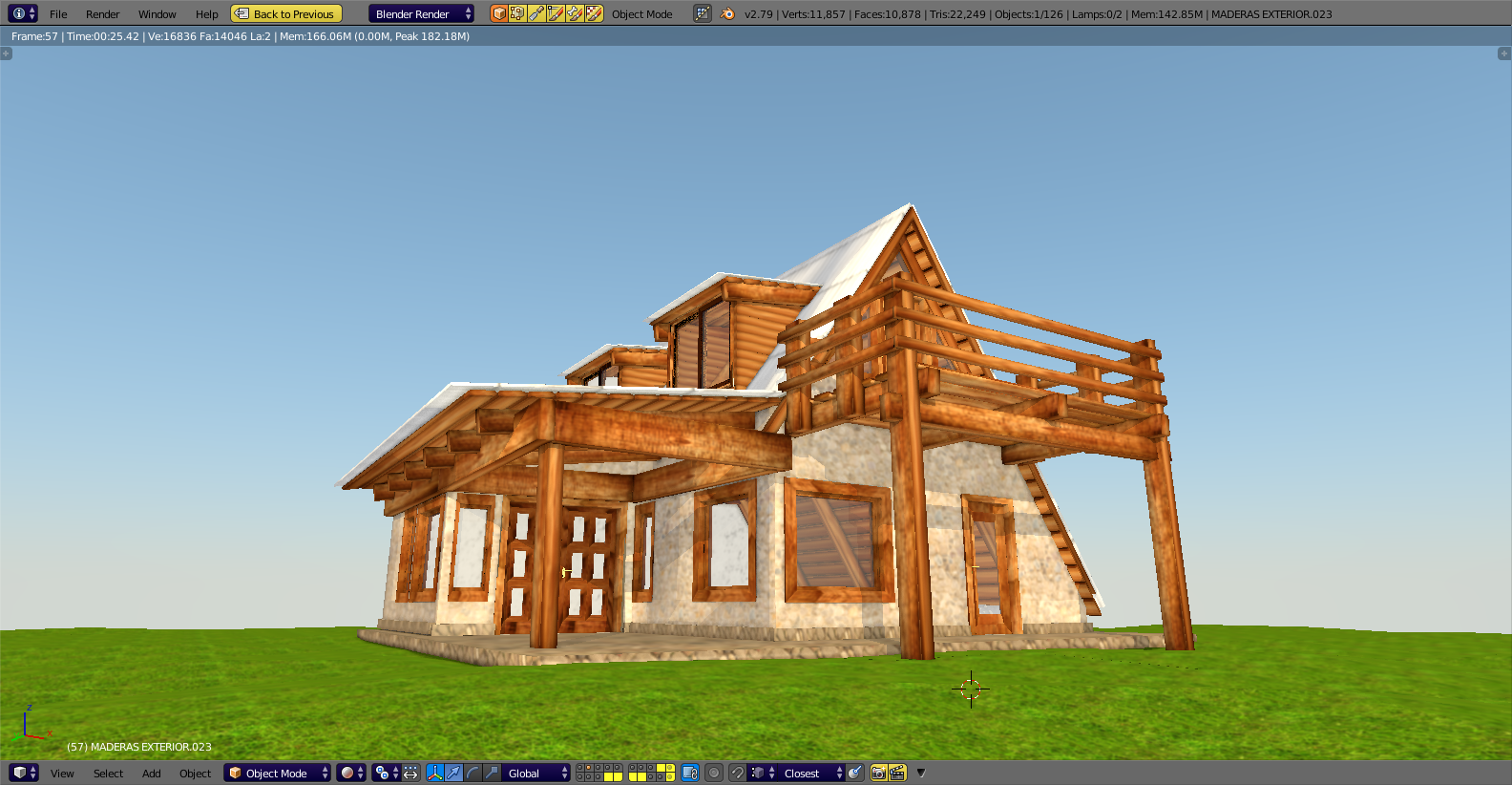This screenshot has height=785, width=1512.
Task: Open the View menu in the 3D view header
Action: click(x=62, y=774)
